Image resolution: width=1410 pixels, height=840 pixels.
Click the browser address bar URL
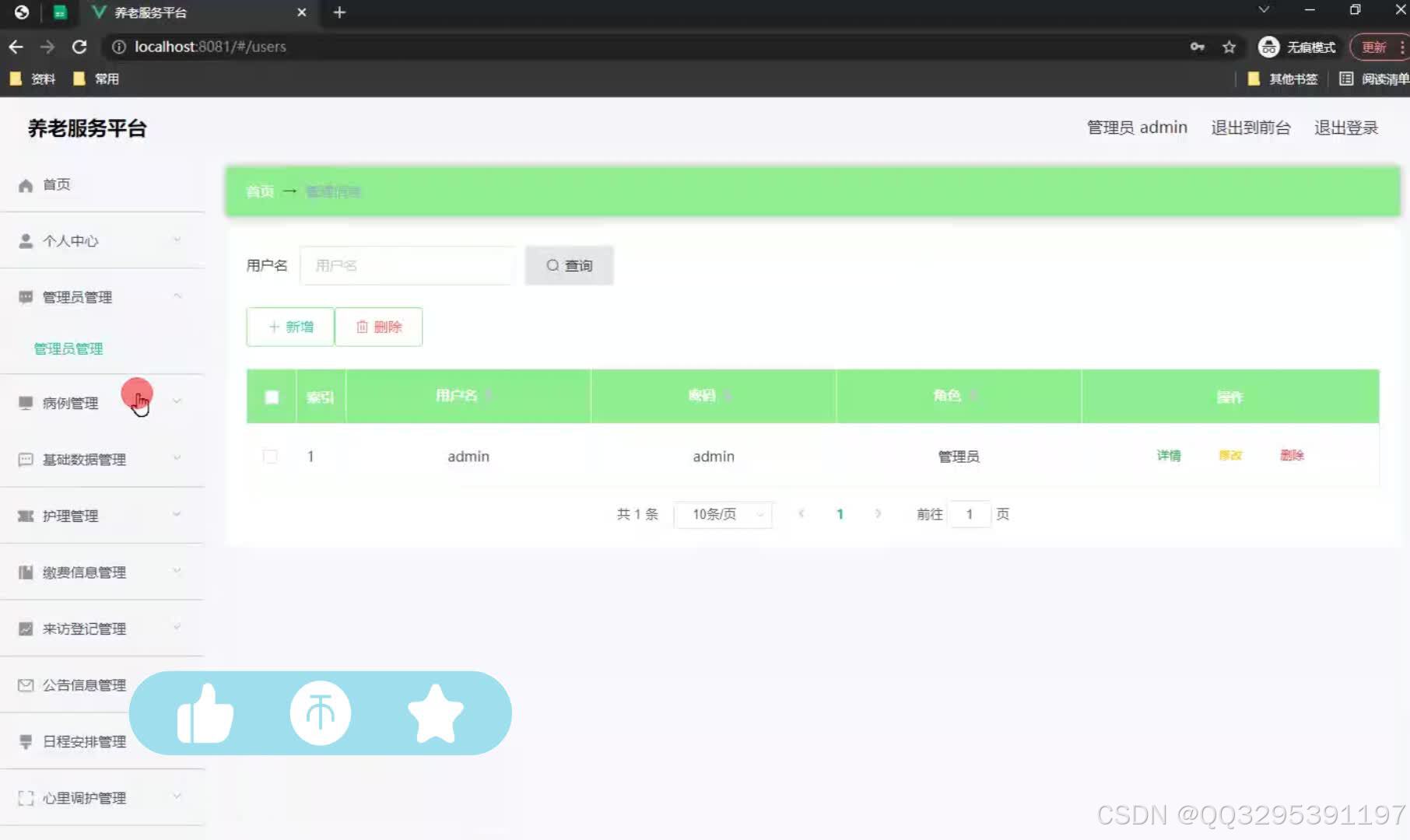pyautogui.click(x=210, y=47)
